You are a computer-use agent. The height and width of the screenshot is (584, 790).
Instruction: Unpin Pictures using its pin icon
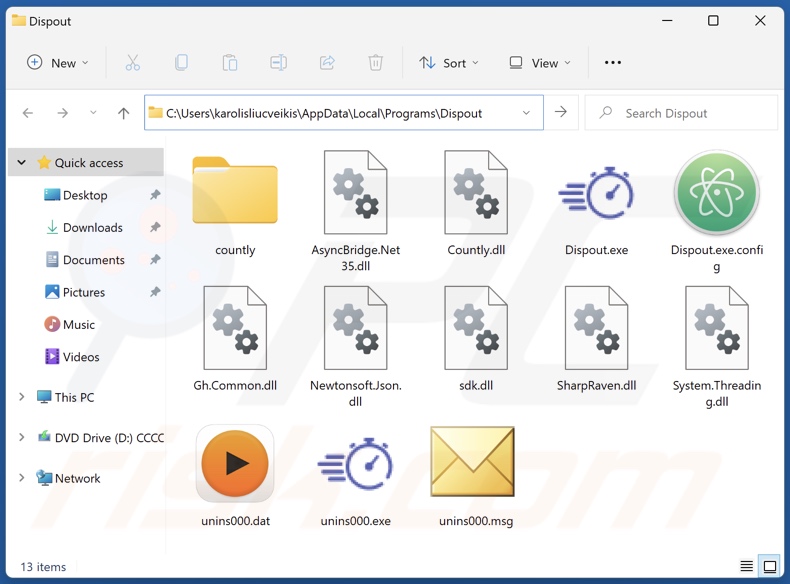[x=155, y=291]
